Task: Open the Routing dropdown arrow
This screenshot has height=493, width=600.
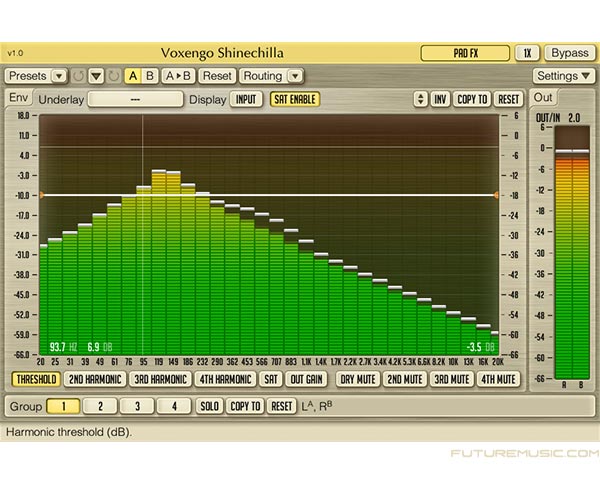Action: pyautogui.click(x=295, y=76)
